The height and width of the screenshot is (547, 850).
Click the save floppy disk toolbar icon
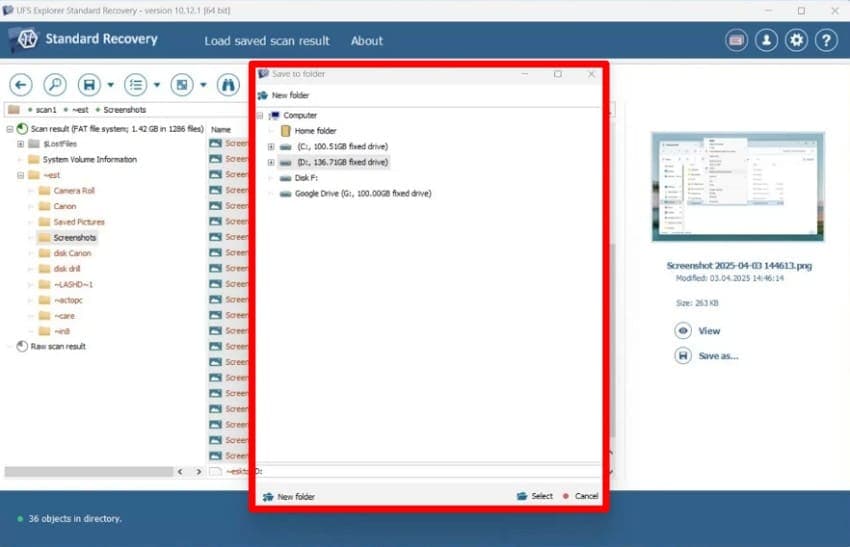tap(89, 85)
